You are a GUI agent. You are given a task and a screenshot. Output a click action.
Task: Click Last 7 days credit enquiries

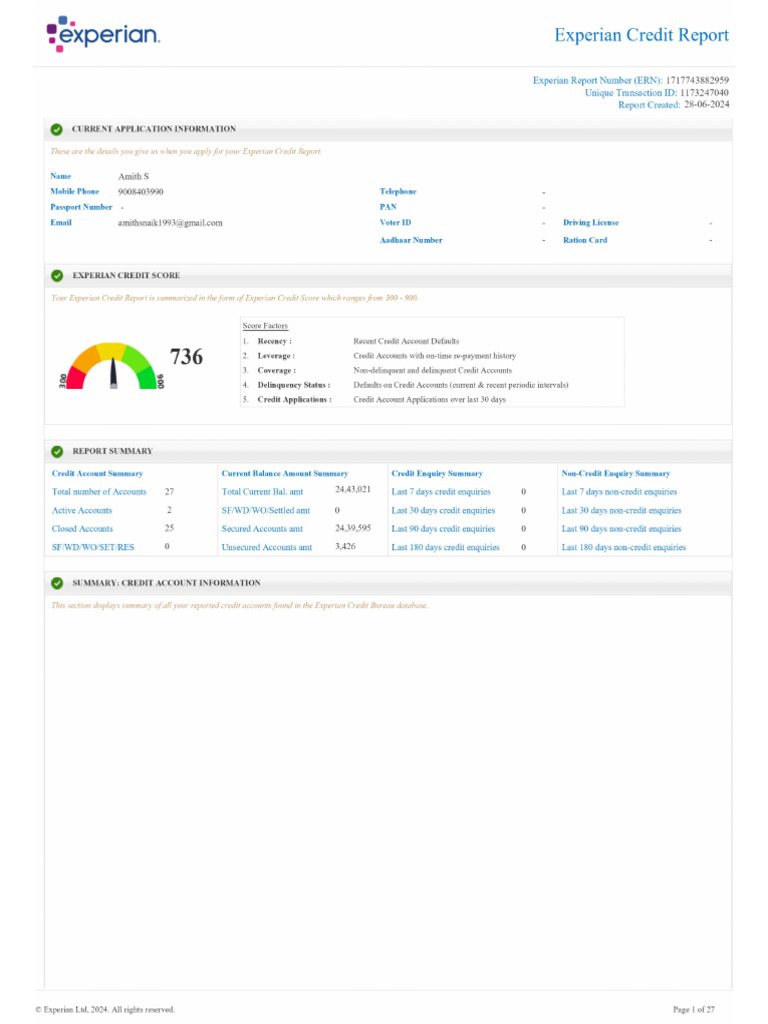point(441,492)
